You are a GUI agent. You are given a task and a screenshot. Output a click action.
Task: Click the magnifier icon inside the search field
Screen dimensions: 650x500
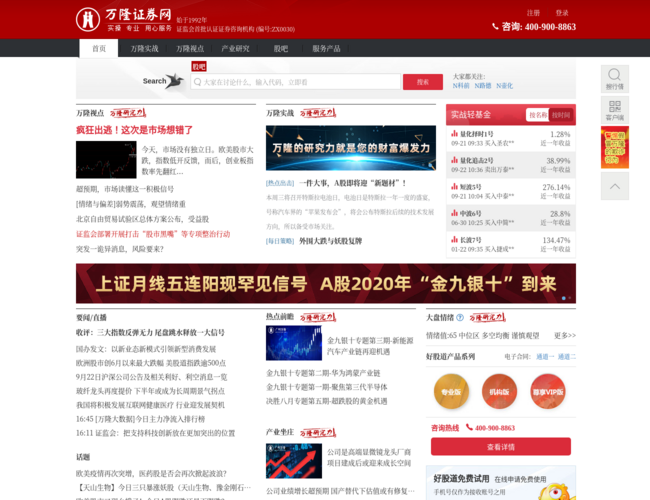(x=198, y=82)
